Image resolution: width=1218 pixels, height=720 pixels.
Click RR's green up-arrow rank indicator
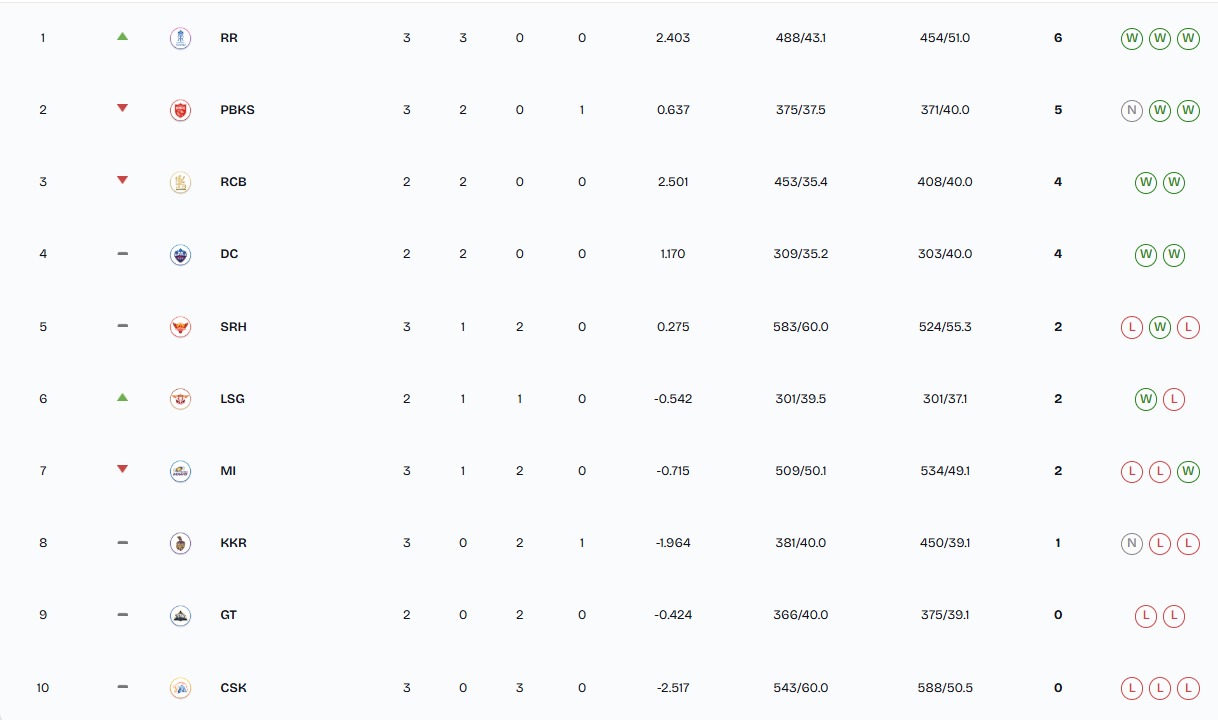pos(122,36)
